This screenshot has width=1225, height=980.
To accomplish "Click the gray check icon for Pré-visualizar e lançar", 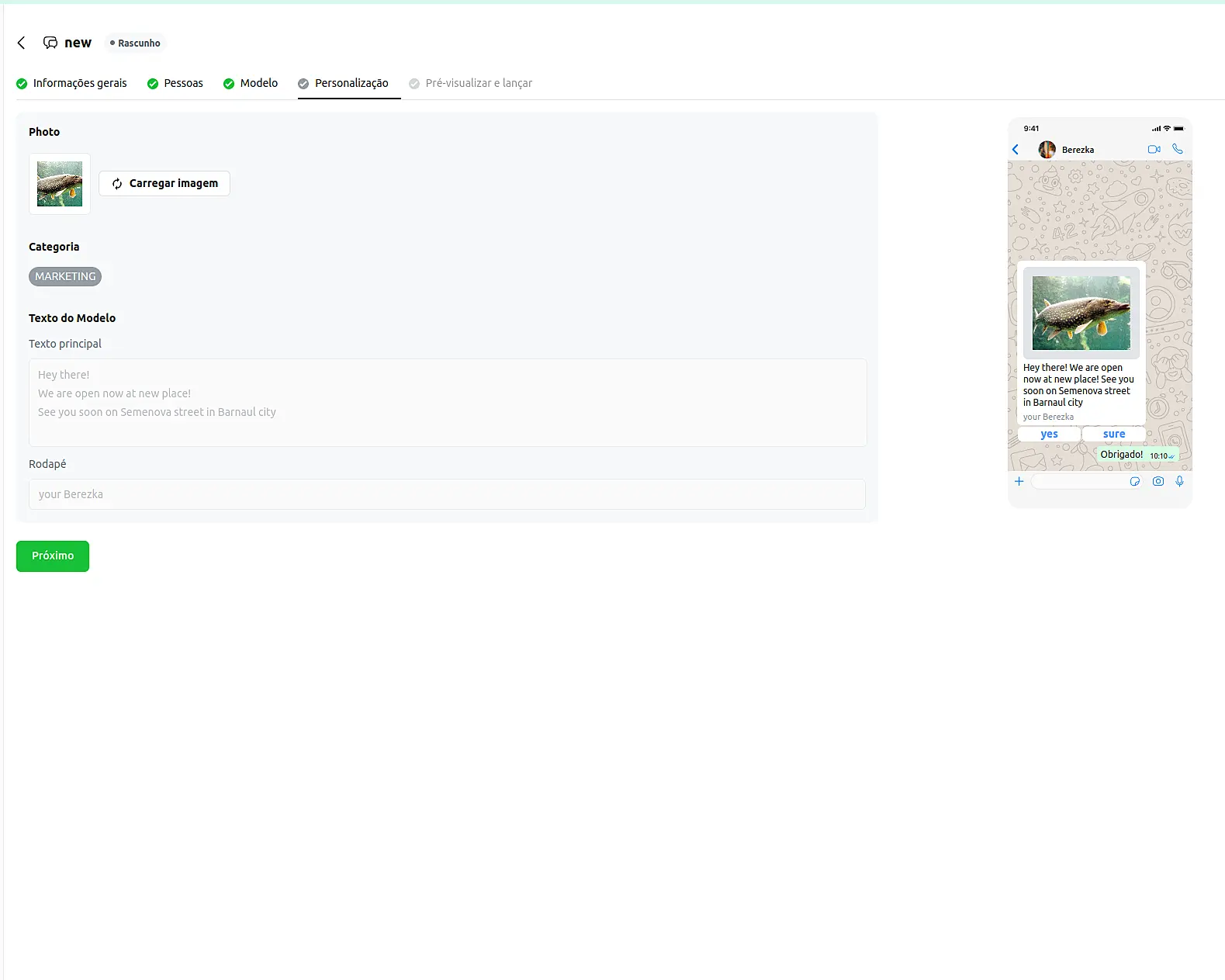I will point(414,84).
